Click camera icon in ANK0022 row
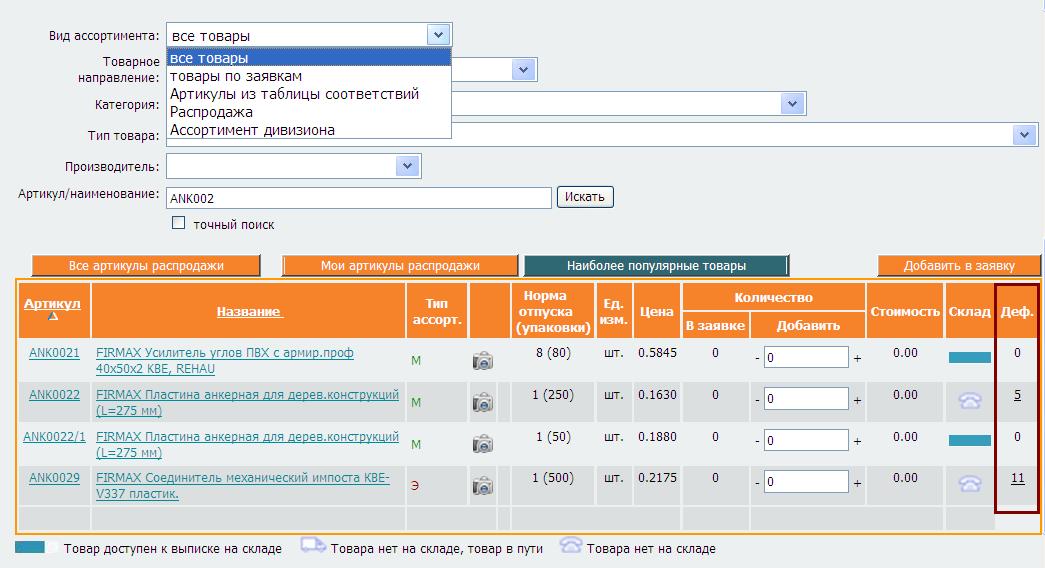 pyautogui.click(x=482, y=402)
